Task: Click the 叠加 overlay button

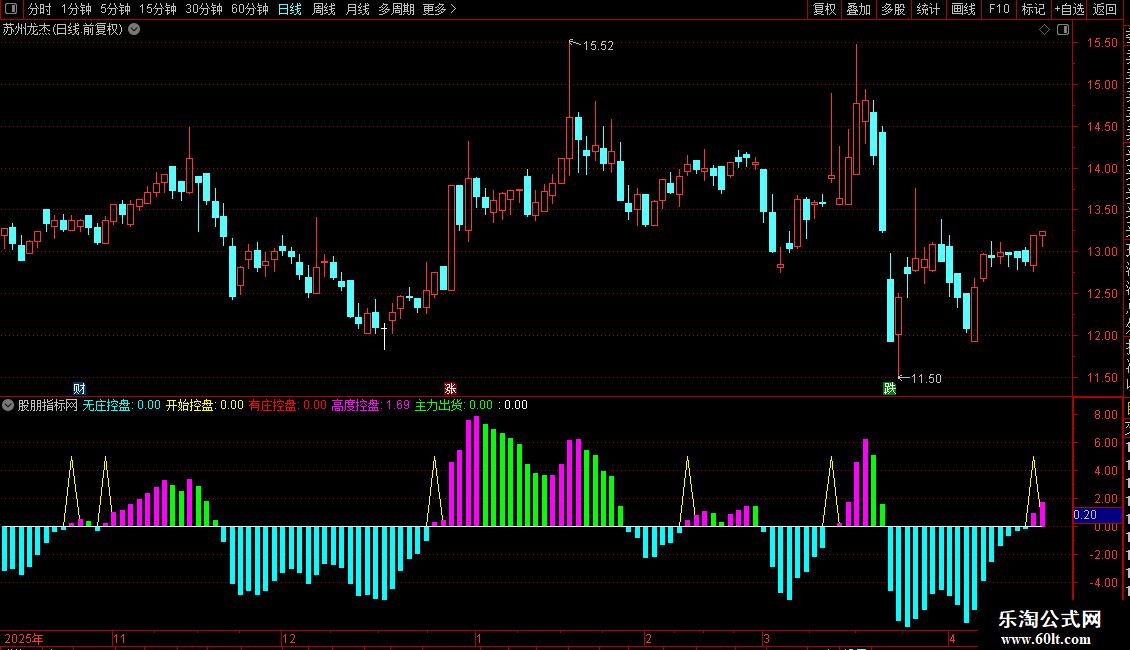Action: click(858, 9)
